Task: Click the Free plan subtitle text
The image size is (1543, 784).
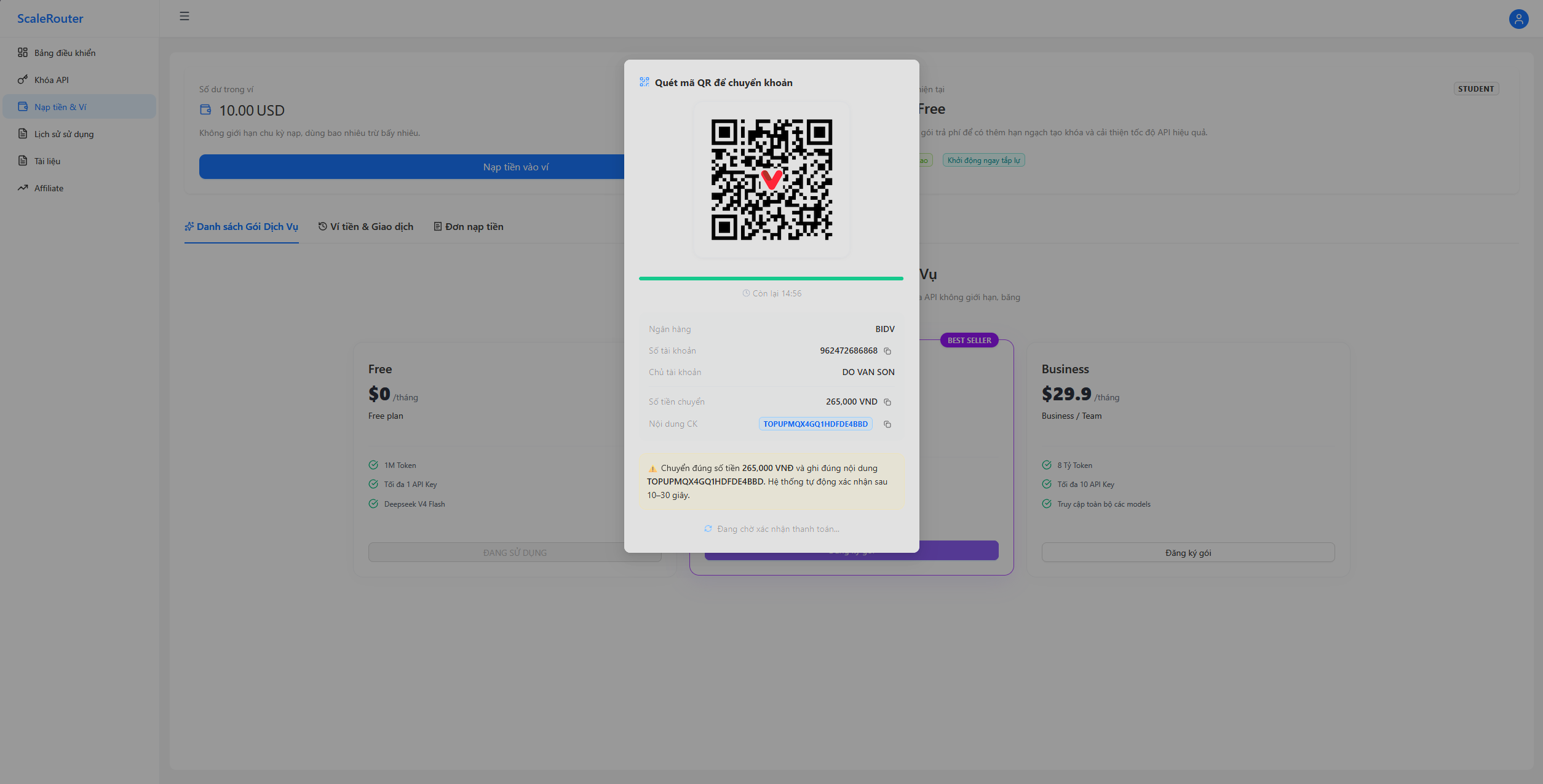Action: coord(386,416)
